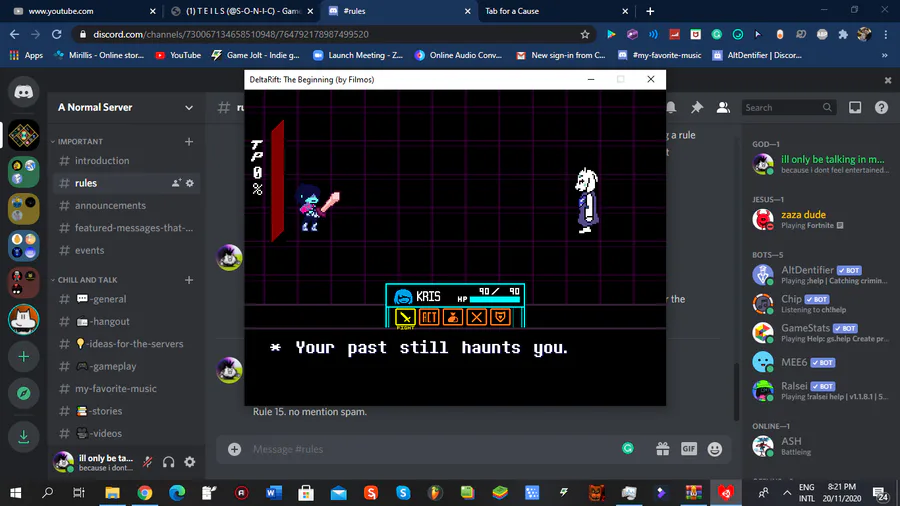Image resolution: width=900 pixels, height=506 pixels.
Task: Open new browser tab
Action: (650, 11)
